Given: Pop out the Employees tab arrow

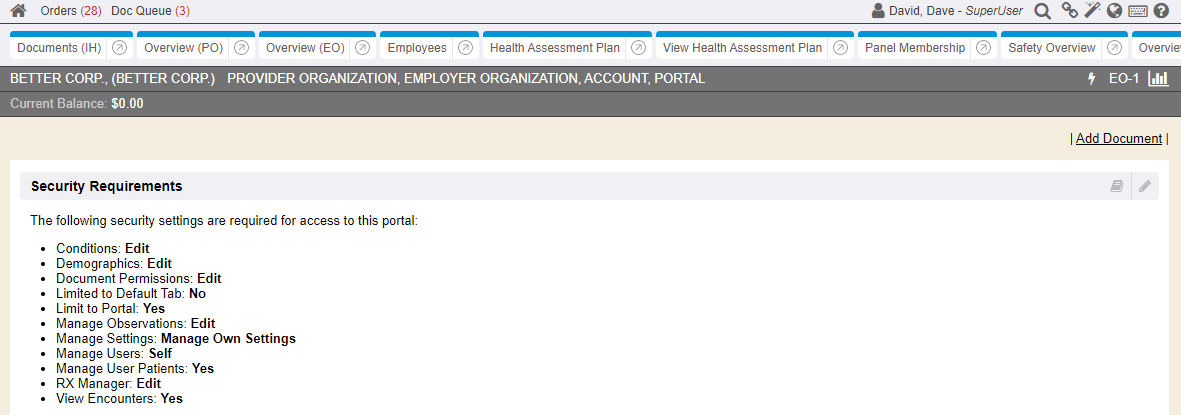Looking at the screenshot, I should (465, 48).
